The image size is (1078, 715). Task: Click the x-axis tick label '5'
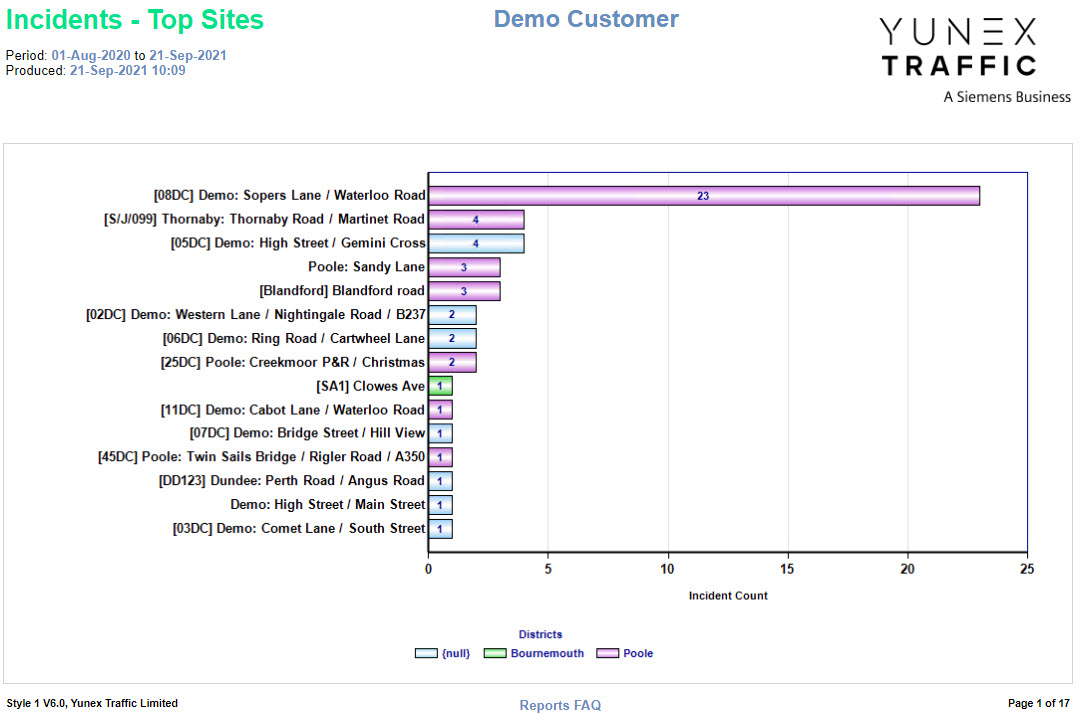click(x=548, y=569)
